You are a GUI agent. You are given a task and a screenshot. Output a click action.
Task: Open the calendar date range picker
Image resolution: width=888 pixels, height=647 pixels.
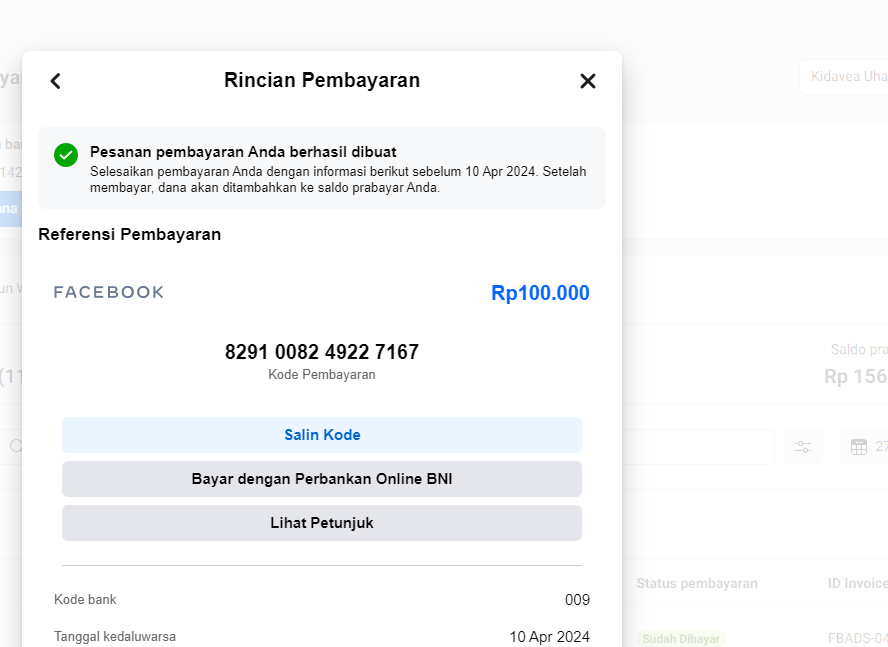[863, 447]
